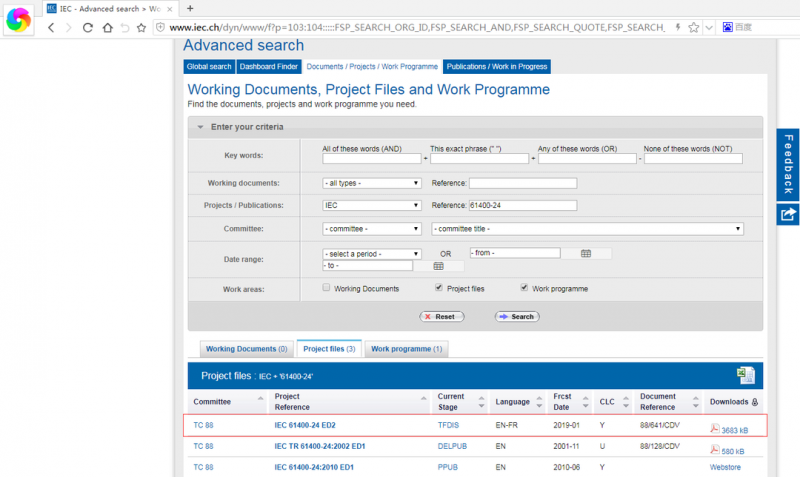800x477 pixels.
Task: Open the 'to' date calendar picker
Action: pos(438,266)
